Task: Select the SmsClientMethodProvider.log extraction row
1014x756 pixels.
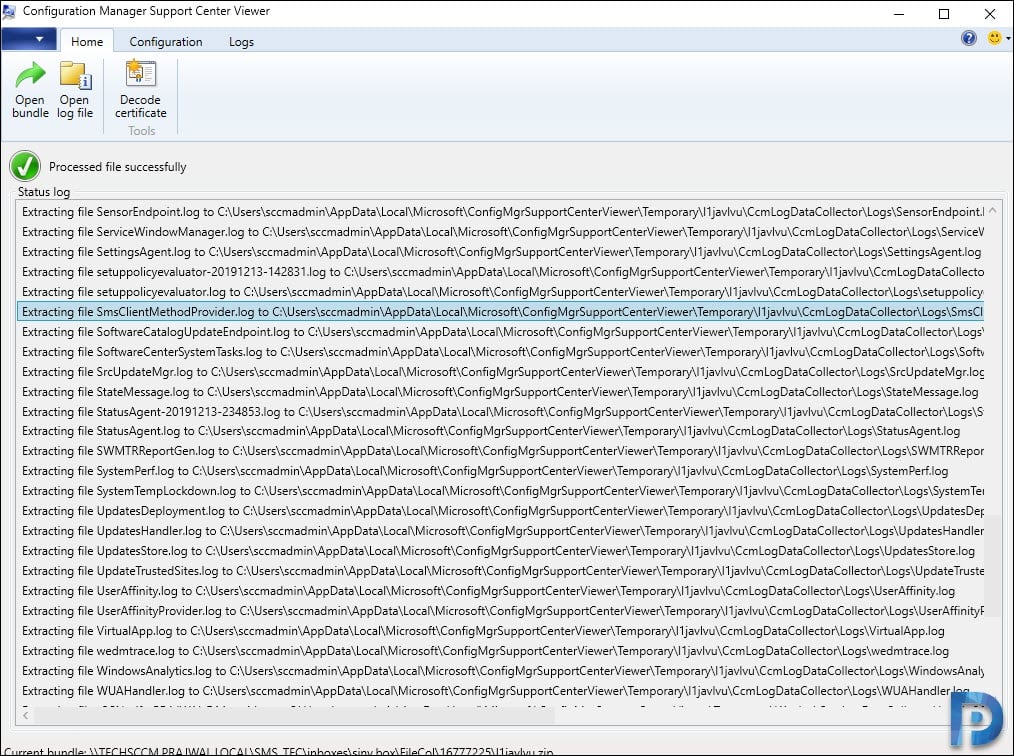Action: pyautogui.click(x=501, y=312)
